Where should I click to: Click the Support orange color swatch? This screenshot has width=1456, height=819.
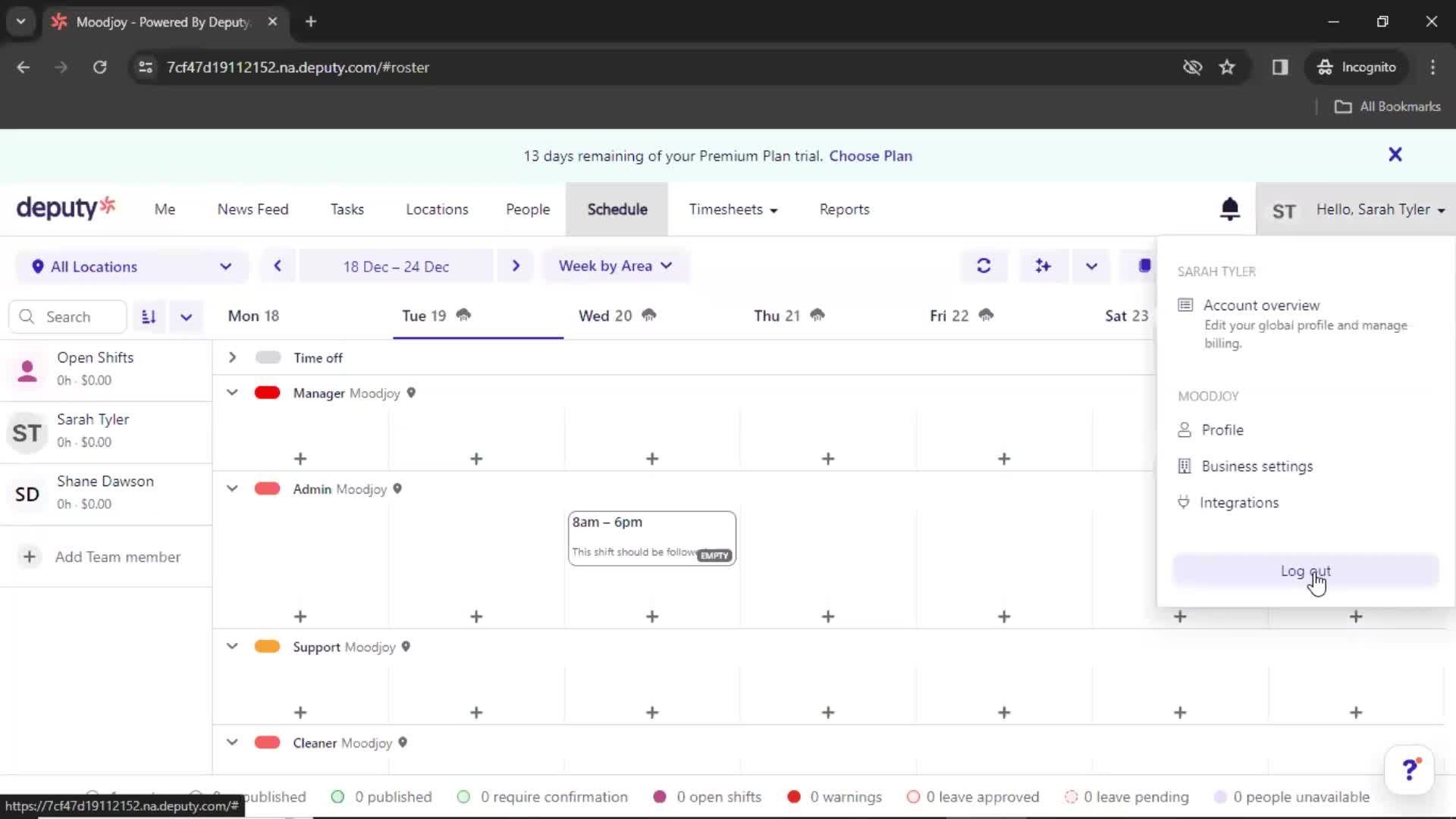click(x=267, y=647)
